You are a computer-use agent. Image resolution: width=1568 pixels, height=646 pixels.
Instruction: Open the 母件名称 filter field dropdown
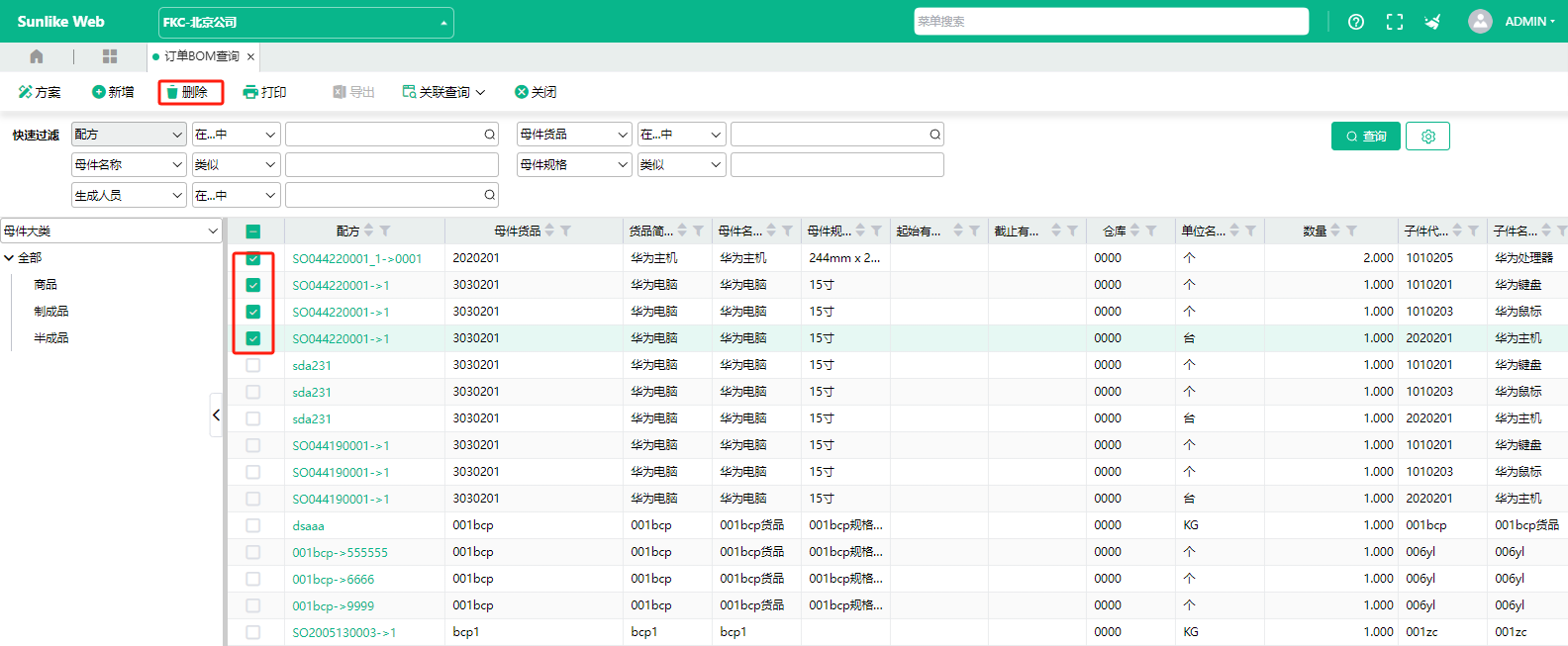129,165
